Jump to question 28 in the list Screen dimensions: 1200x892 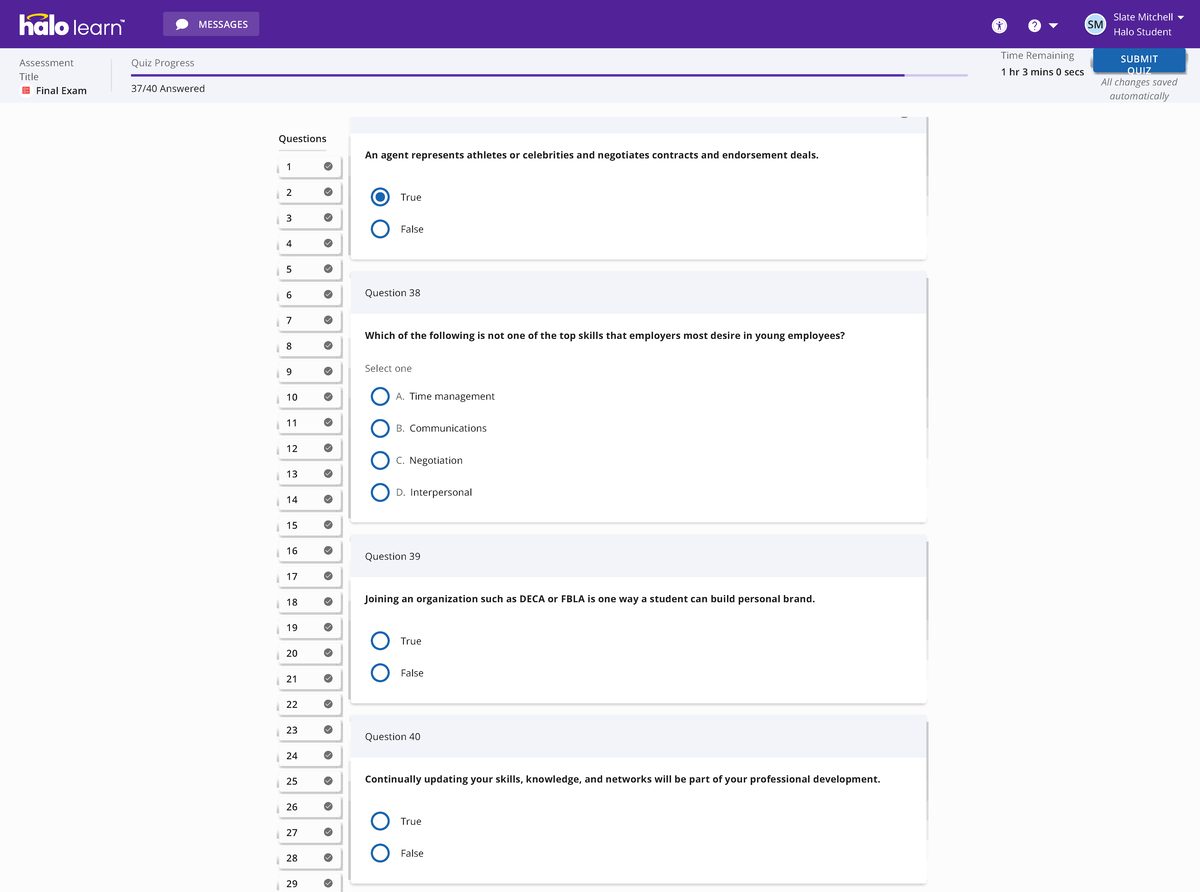click(310, 858)
